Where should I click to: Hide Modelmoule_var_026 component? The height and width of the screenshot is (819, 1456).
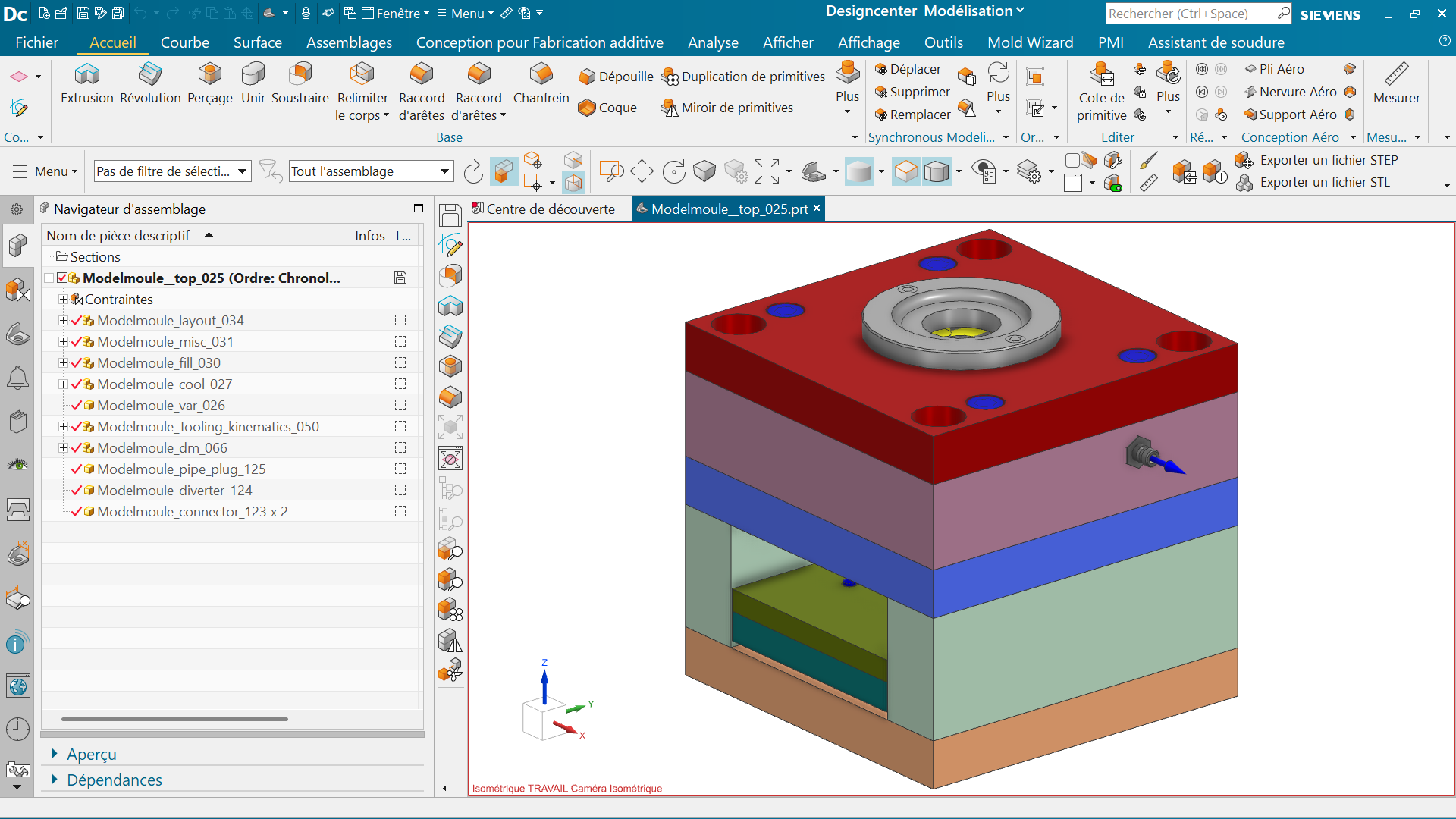click(x=76, y=406)
